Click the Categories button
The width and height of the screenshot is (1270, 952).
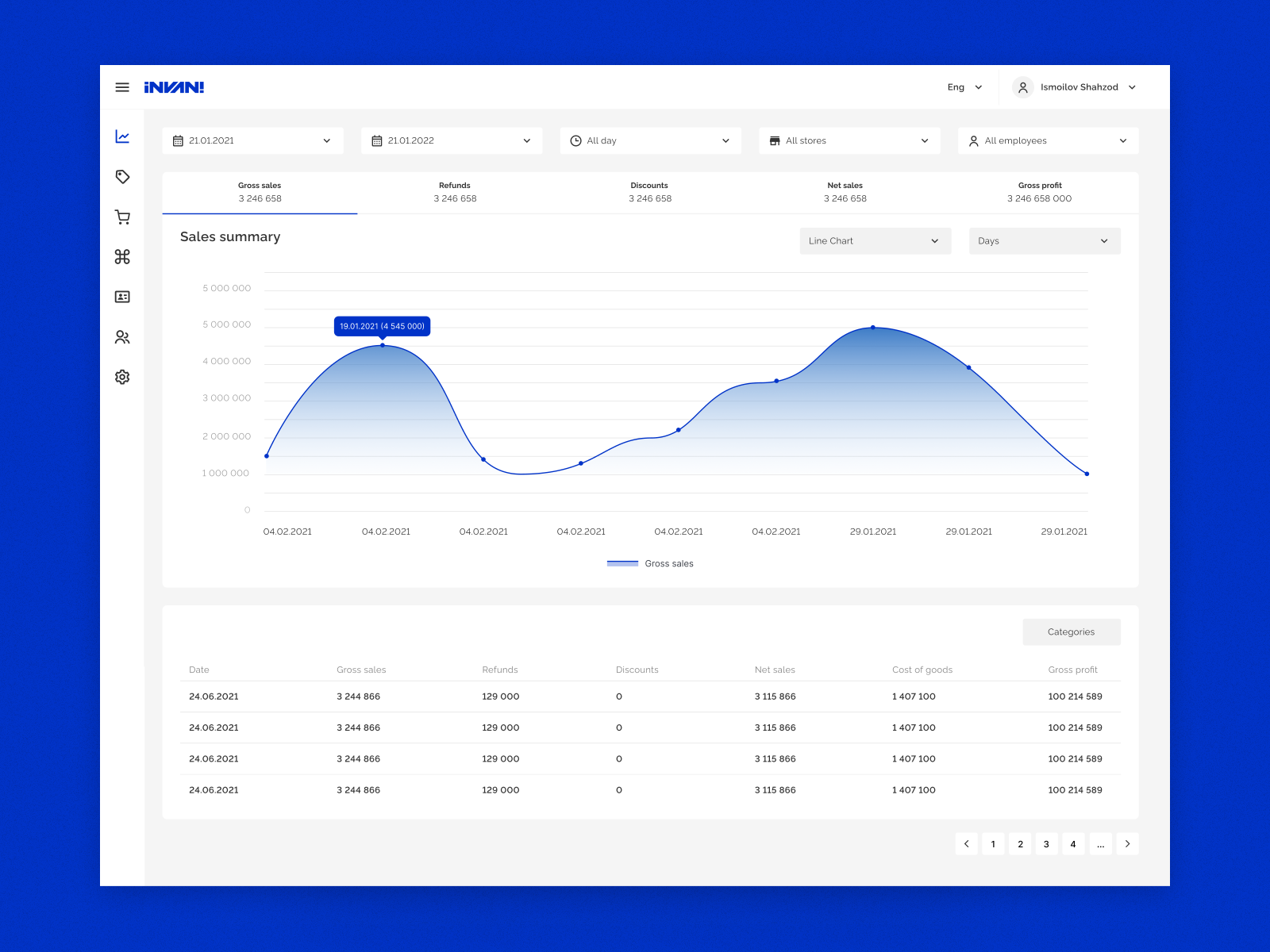pos(1071,631)
